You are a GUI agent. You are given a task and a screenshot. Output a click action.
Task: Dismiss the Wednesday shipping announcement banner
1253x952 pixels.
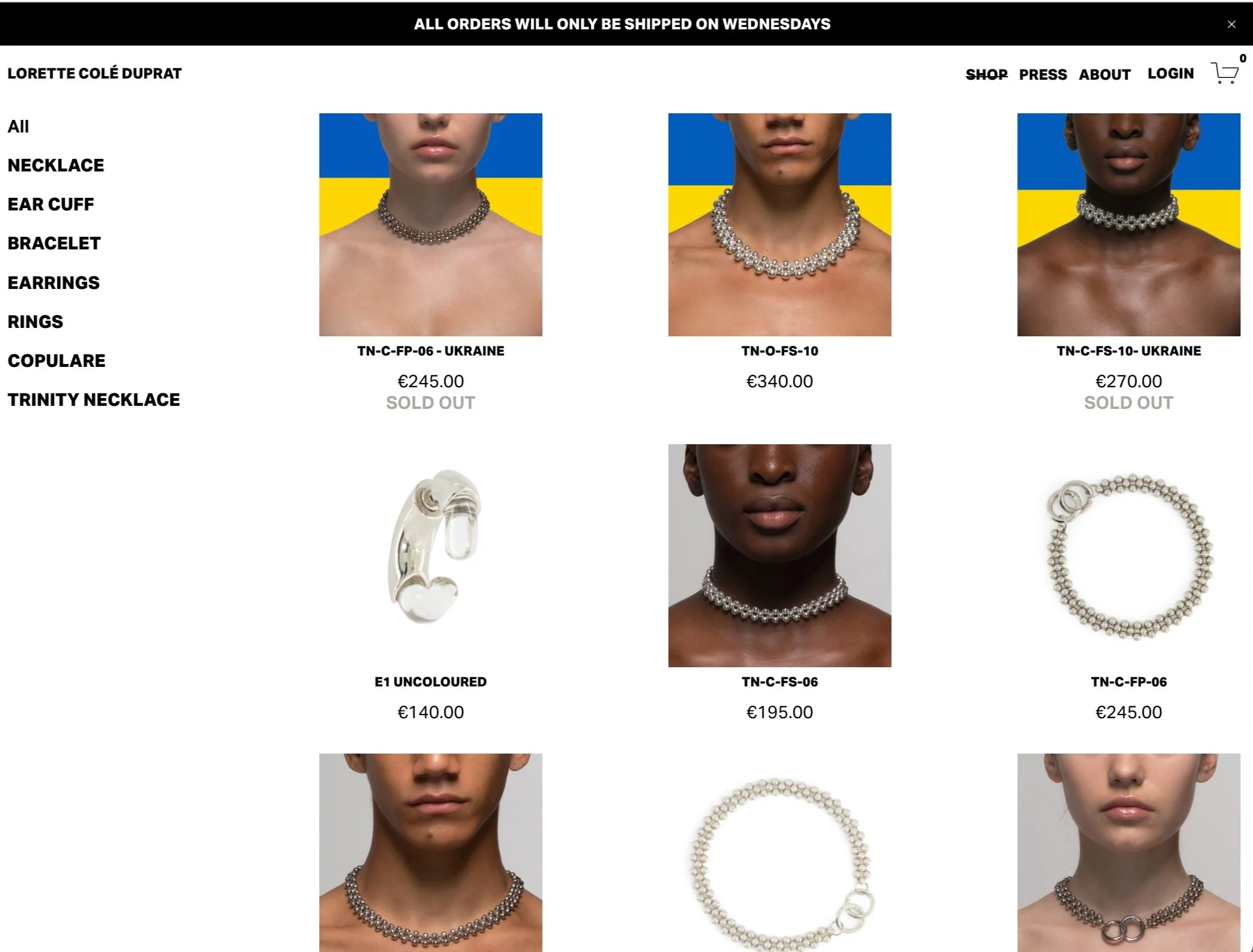point(1231,25)
